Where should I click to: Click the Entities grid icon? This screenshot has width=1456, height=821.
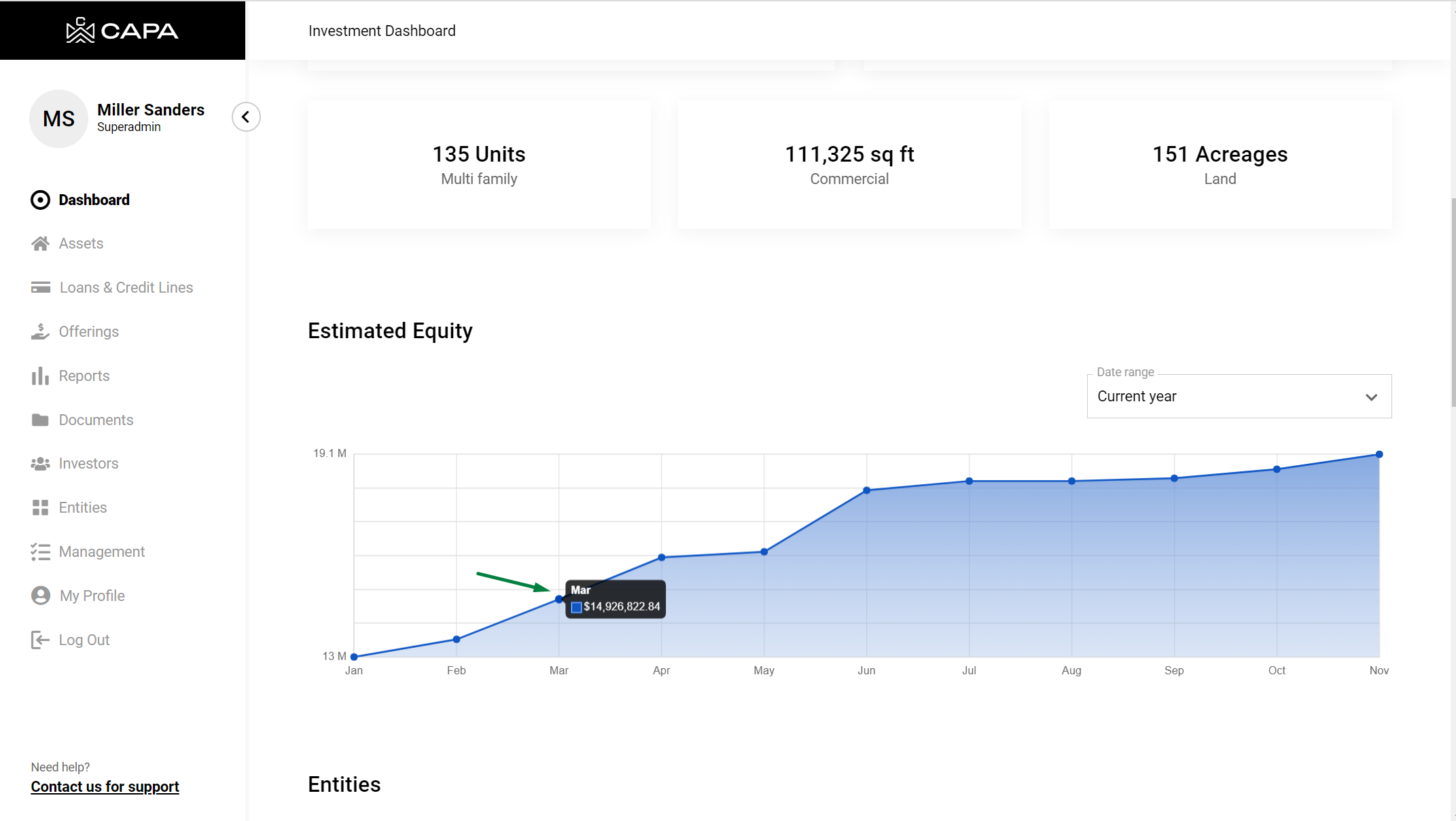(x=40, y=508)
